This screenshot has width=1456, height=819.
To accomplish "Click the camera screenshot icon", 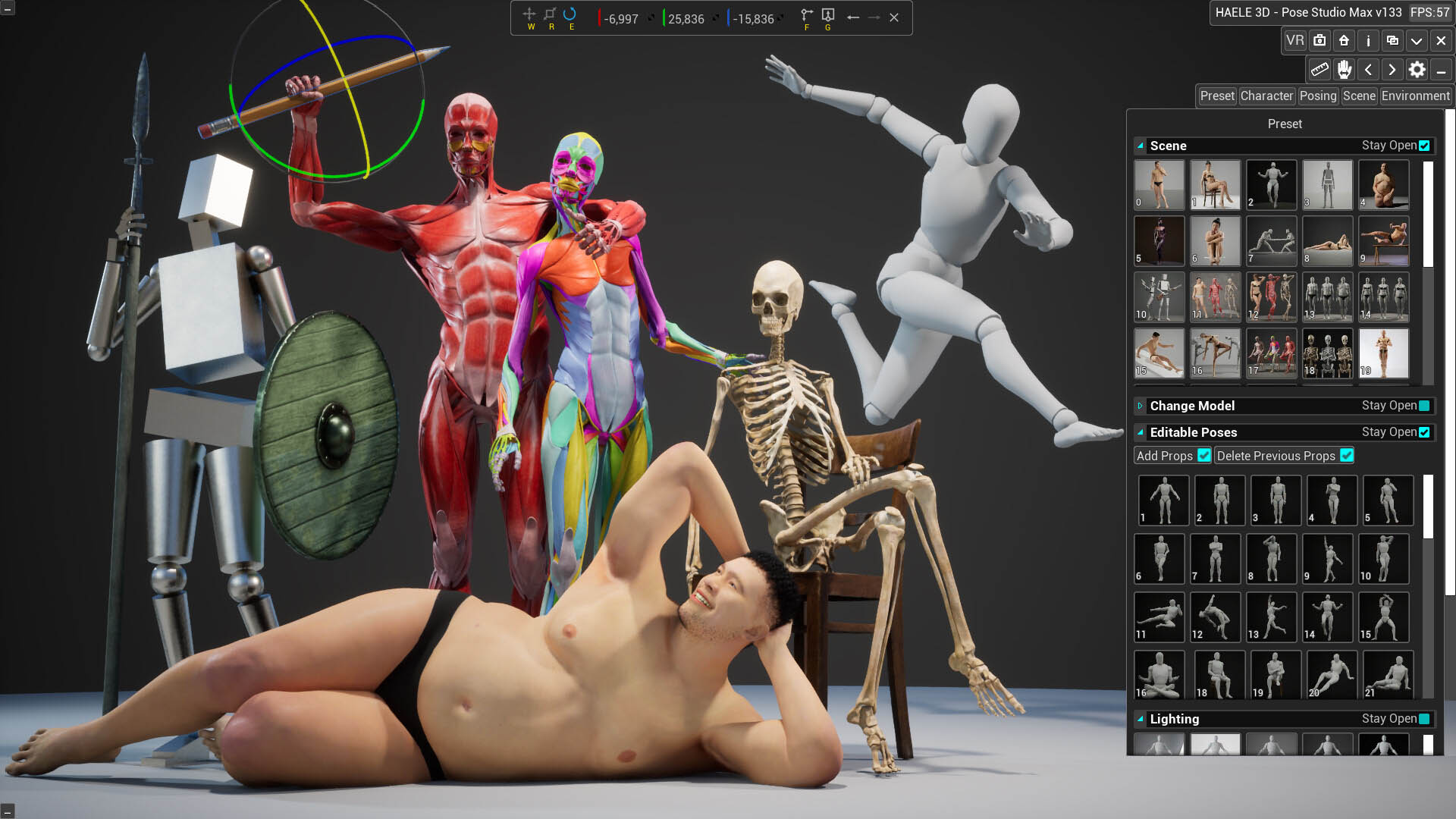I will pyautogui.click(x=1319, y=41).
